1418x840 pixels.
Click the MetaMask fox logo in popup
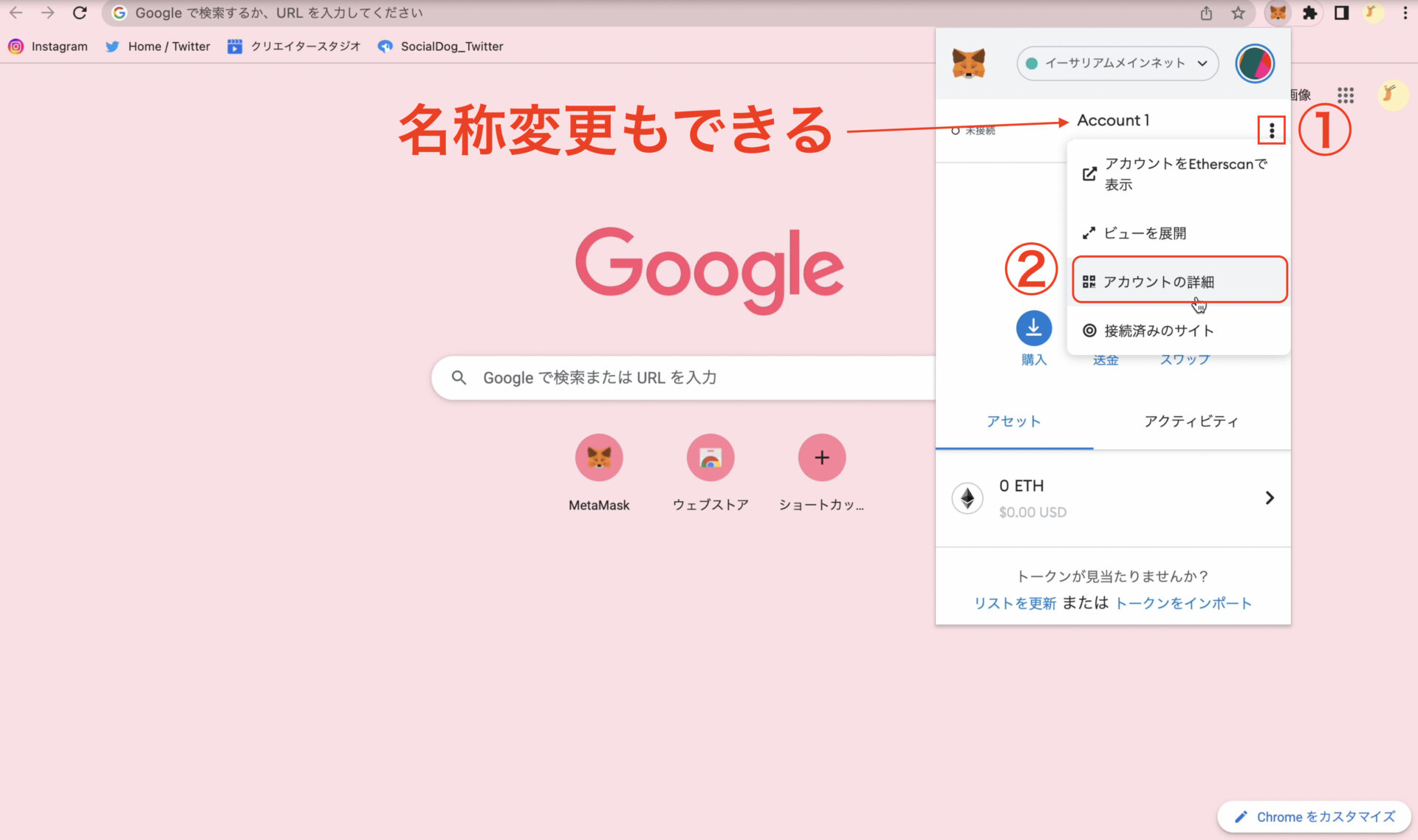coord(968,63)
